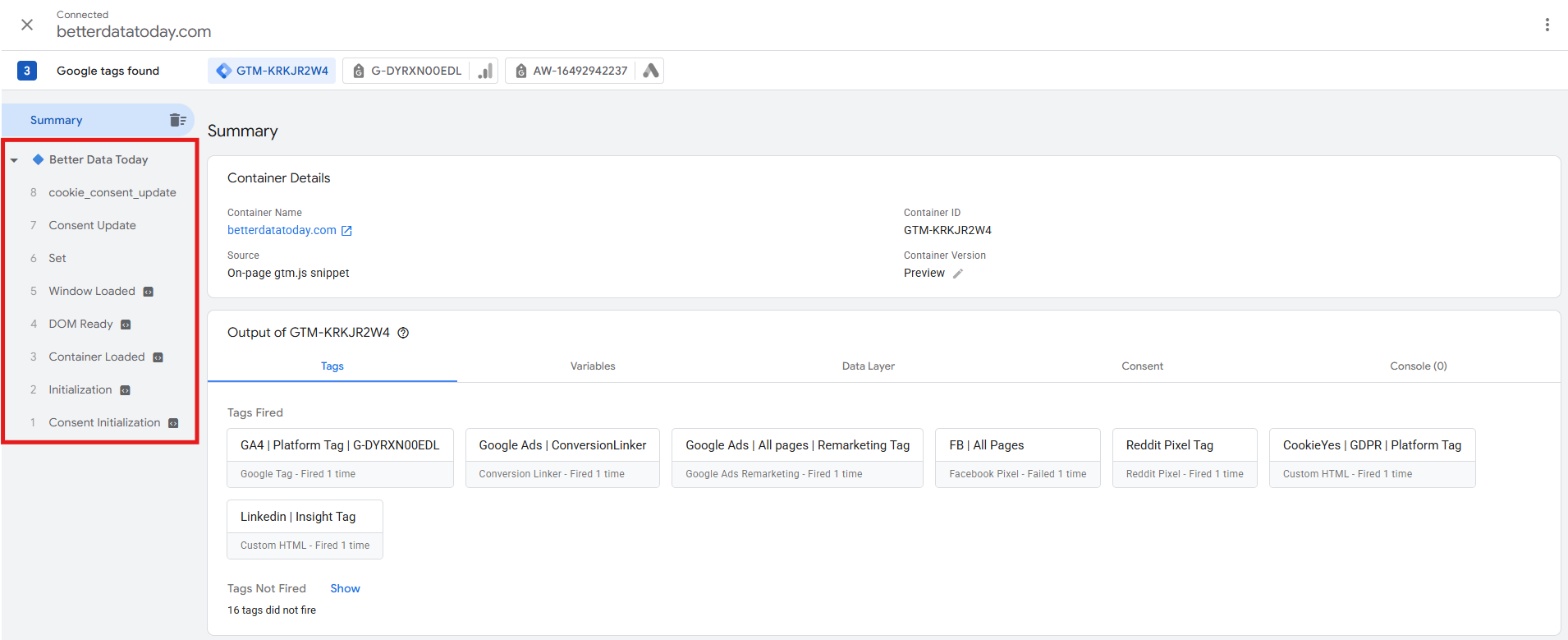Image resolution: width=1568 pixels, height=640 pixels.
Task: Select the Consent Update event
Action: click(92, 225)
